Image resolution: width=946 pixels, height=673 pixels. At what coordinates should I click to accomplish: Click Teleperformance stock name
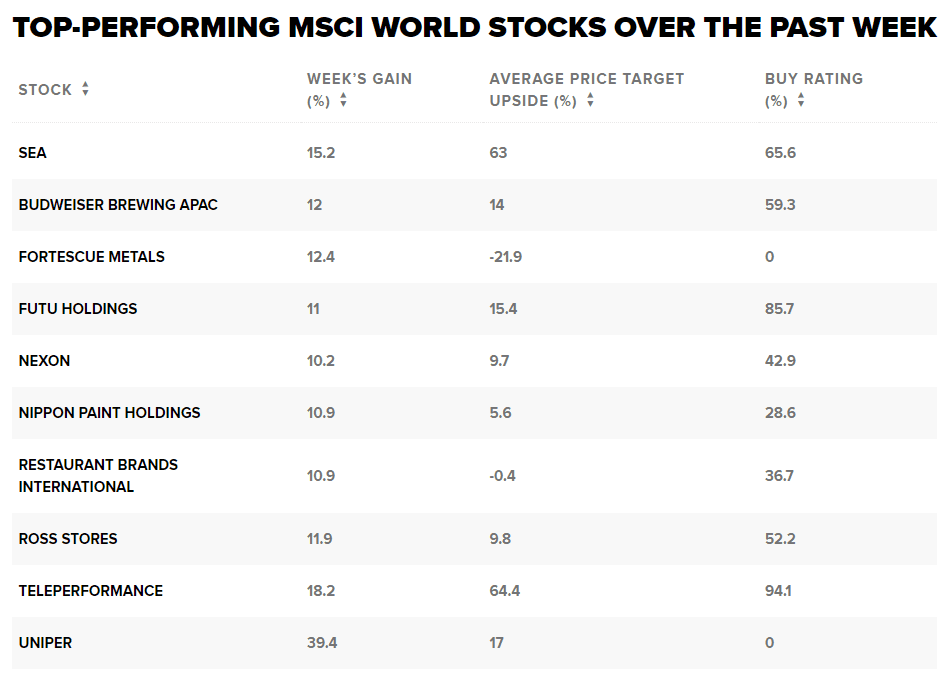click(90, 591)
